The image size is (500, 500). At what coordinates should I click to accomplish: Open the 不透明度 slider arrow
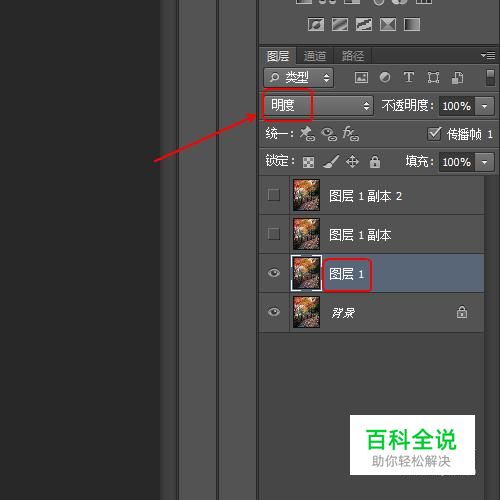click(484, 106)
